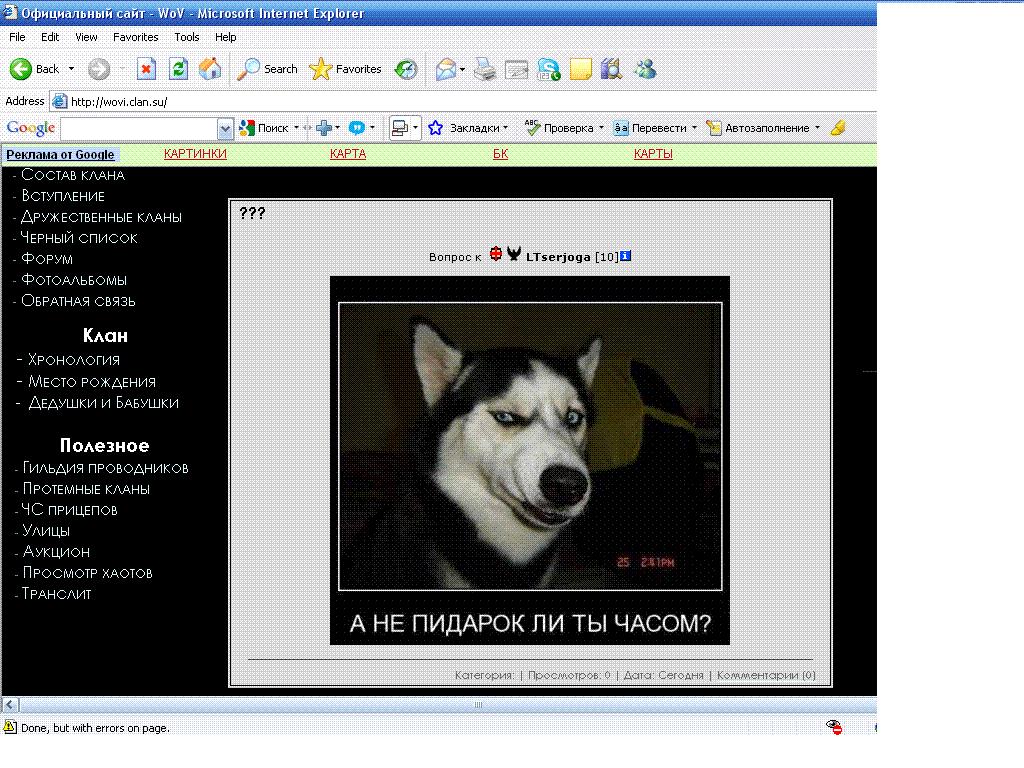Viewport: 1024px width, 768px height.
Task: Click the Stop icon in the toolbar
Action: point(146,69)
